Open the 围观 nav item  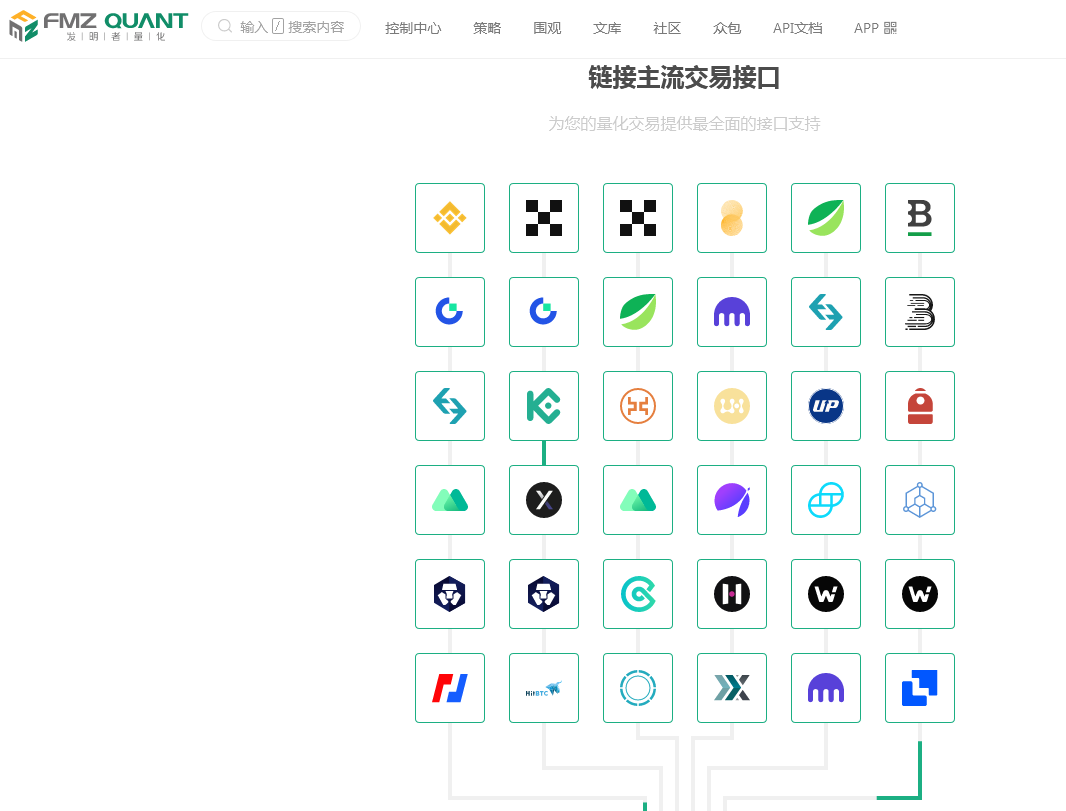click(x=547, y=28)
